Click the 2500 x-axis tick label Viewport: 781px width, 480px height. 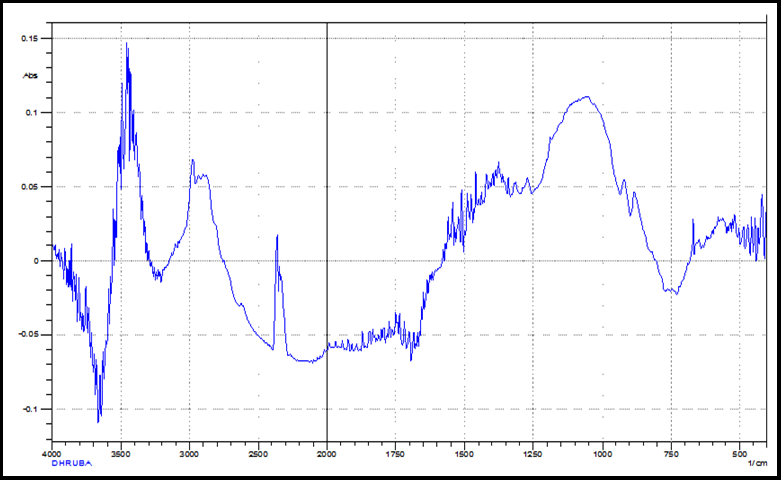coord(258,453)
